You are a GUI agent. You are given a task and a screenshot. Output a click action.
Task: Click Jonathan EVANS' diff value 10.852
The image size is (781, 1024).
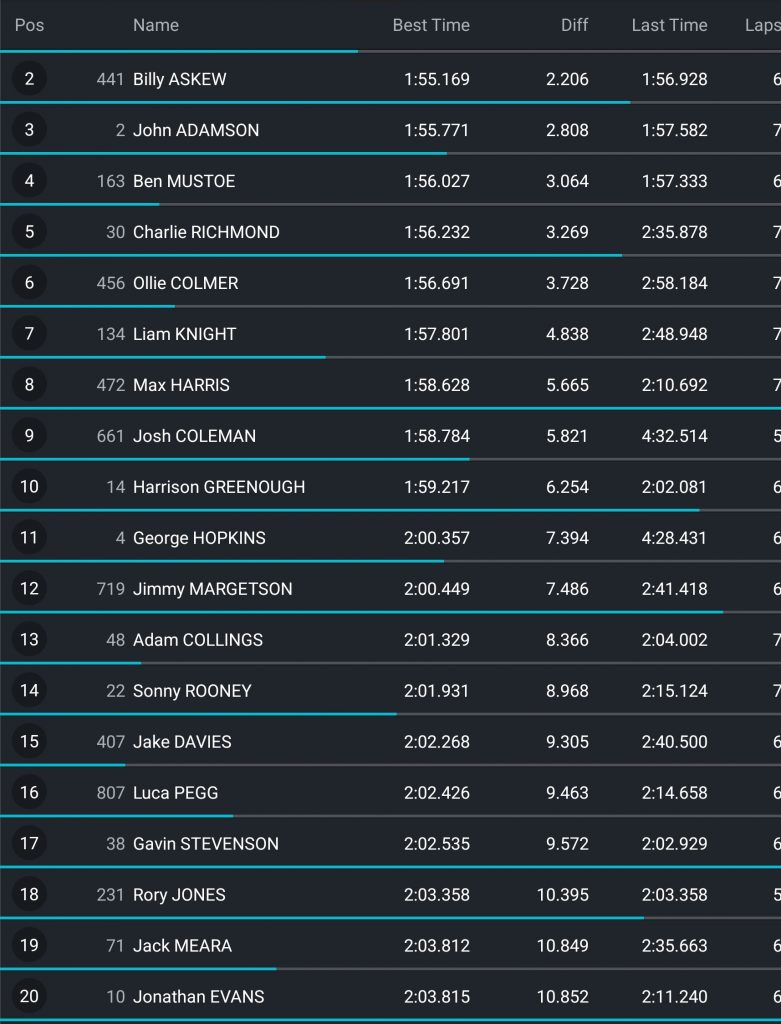[563, 996]
